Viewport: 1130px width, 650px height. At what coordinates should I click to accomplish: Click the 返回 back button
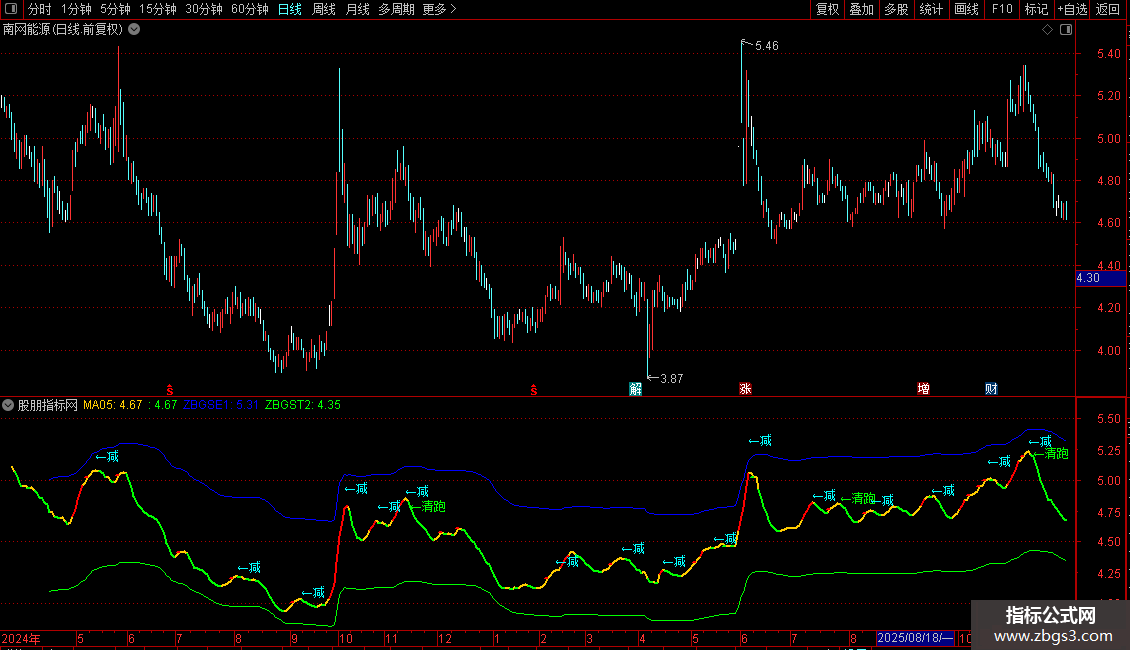pyautogui.click(x=1108, y=9)
